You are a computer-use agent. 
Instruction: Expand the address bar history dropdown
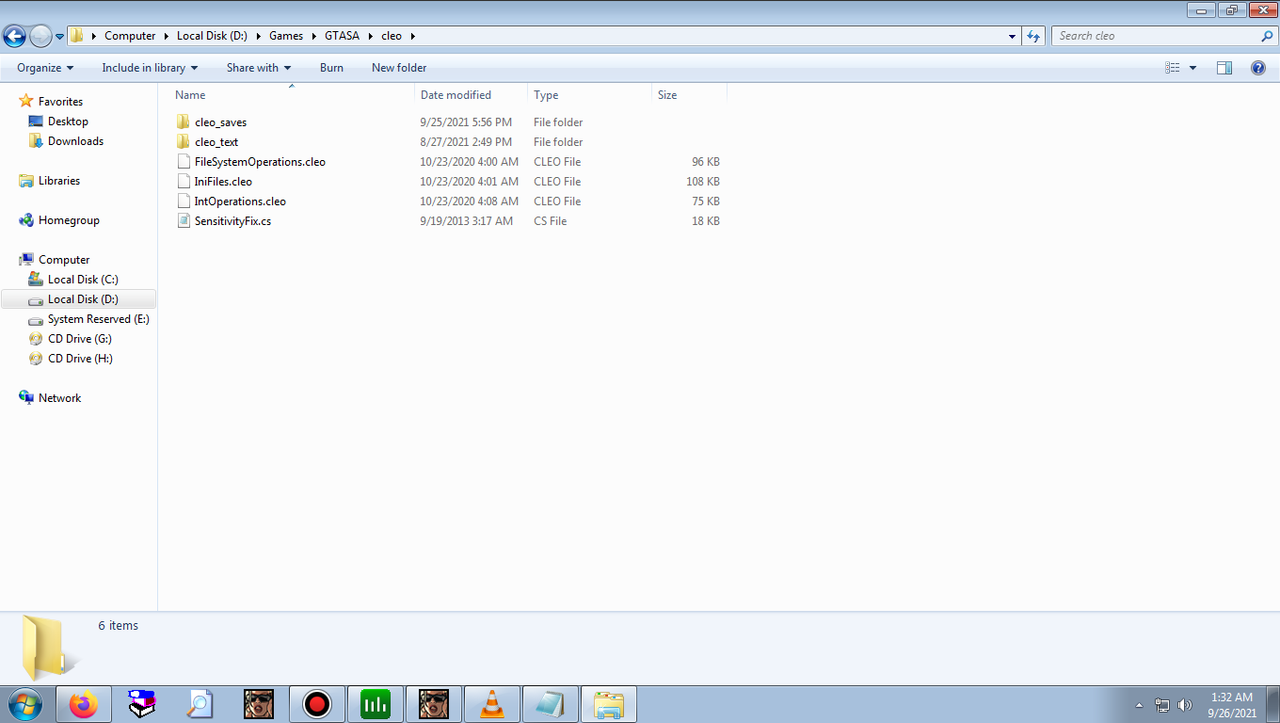1013,36
